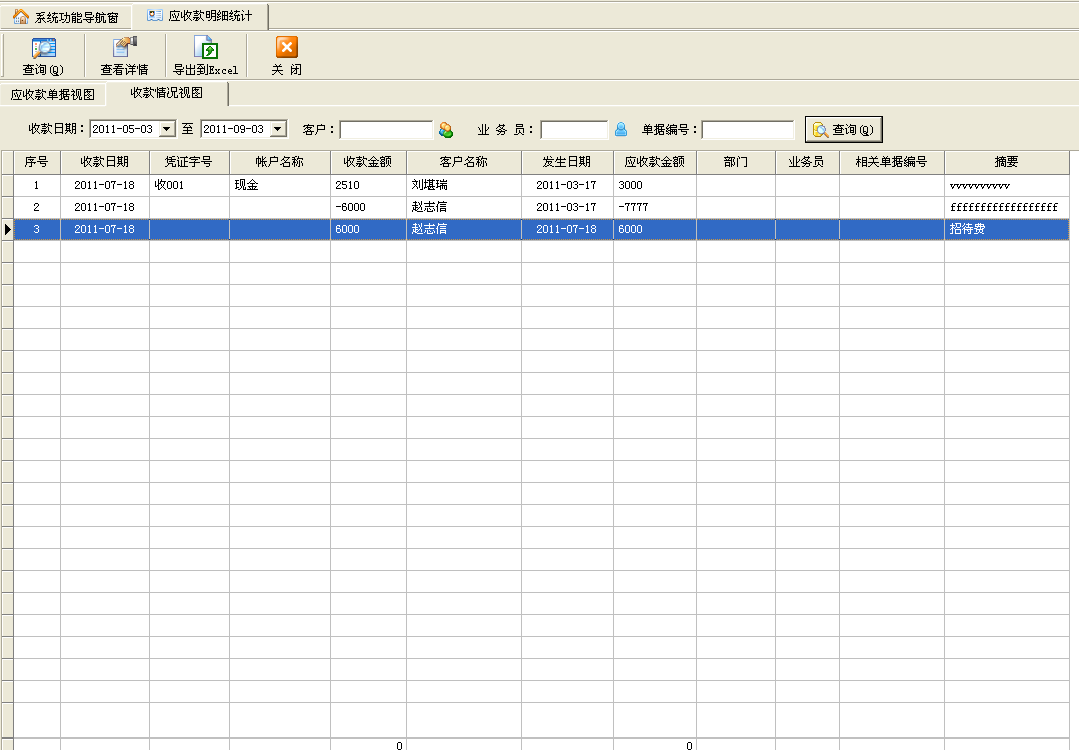Image resolution: width=1079 pixels, height=750 pixels.
Task: Click the 摘要 column header
Action: pyautogui.click(x=1006, y=162)
